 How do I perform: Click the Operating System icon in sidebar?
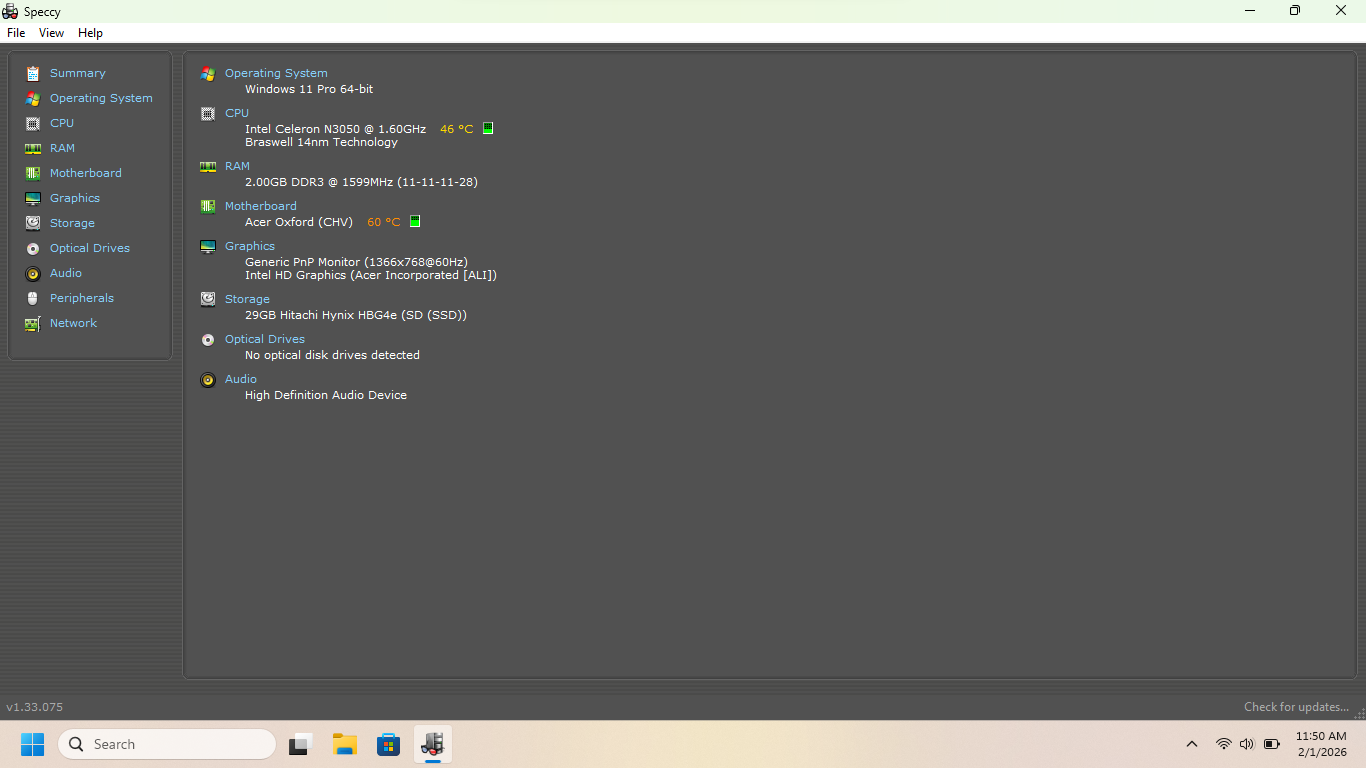tap(33, 98)
